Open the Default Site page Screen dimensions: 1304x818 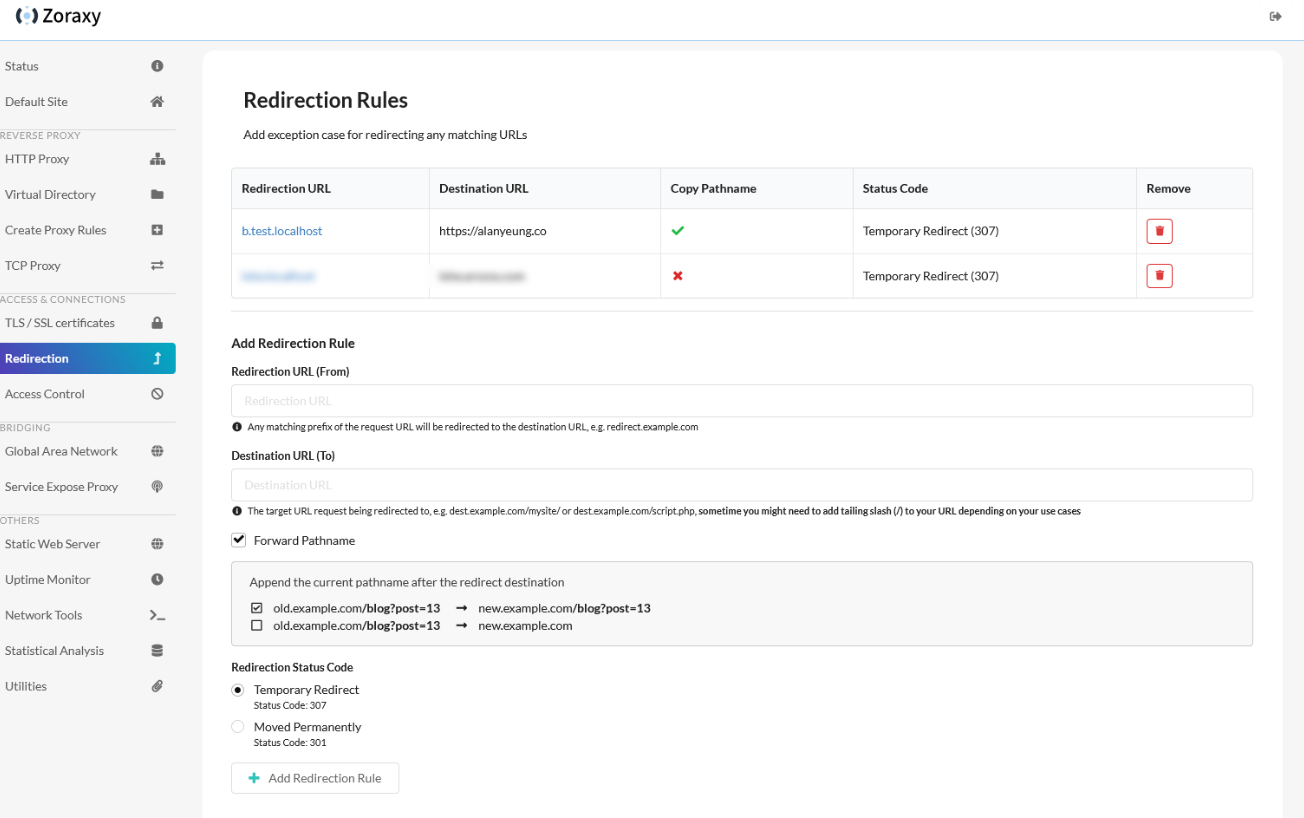coord(87,102)
